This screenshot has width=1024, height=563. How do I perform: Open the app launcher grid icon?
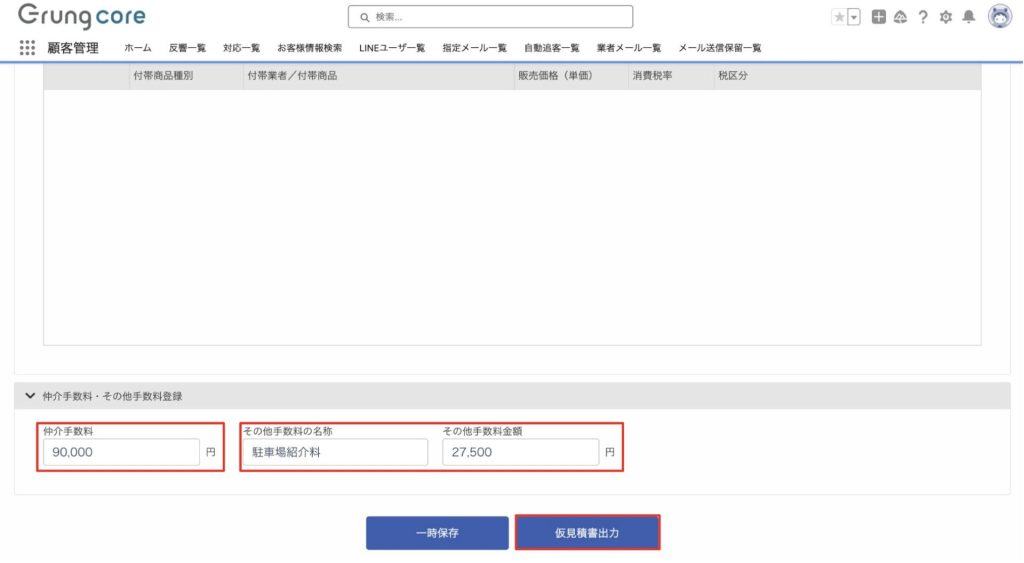(x=27, y=47)
